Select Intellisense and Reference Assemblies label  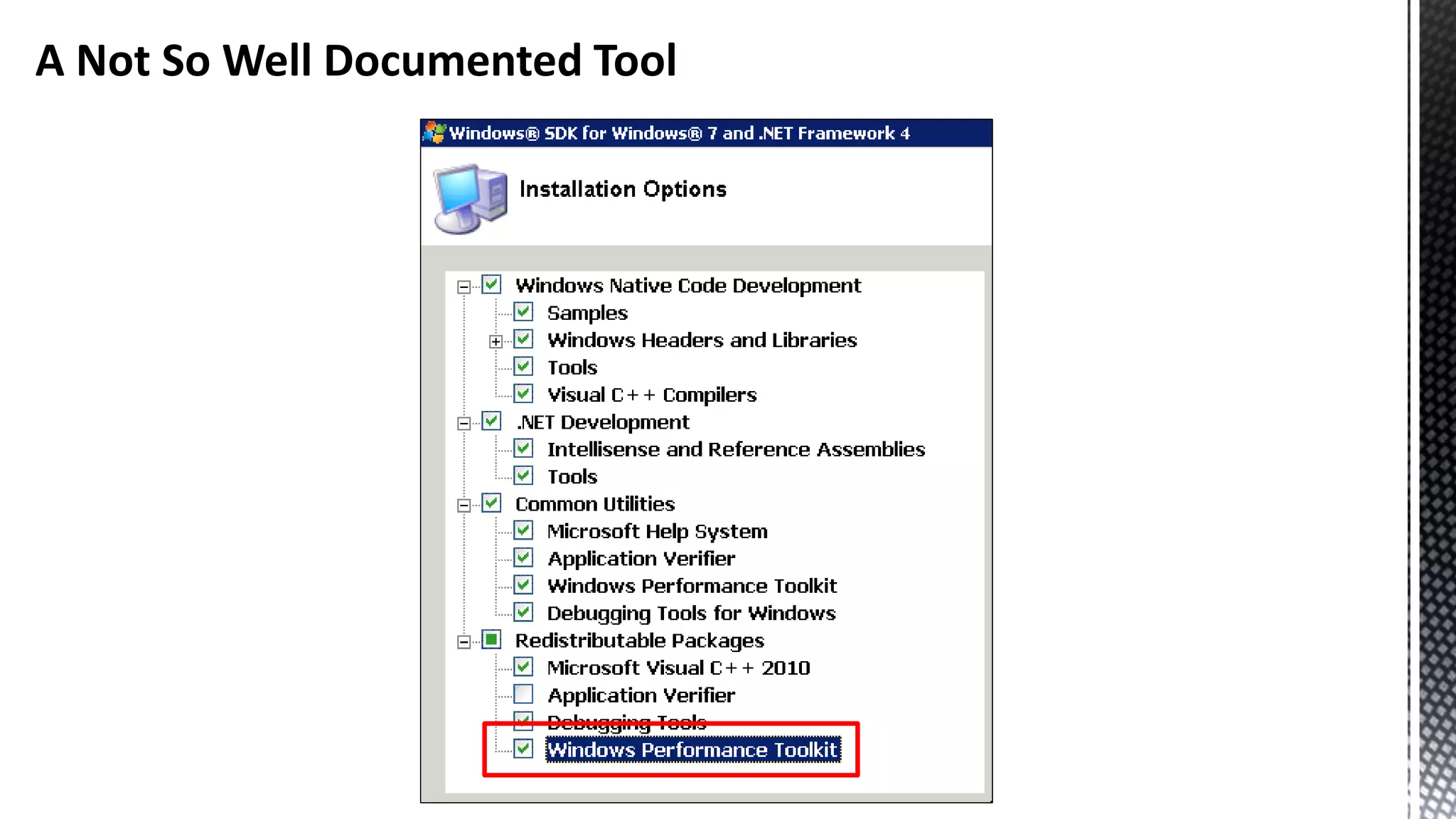[x=736, y=449]
